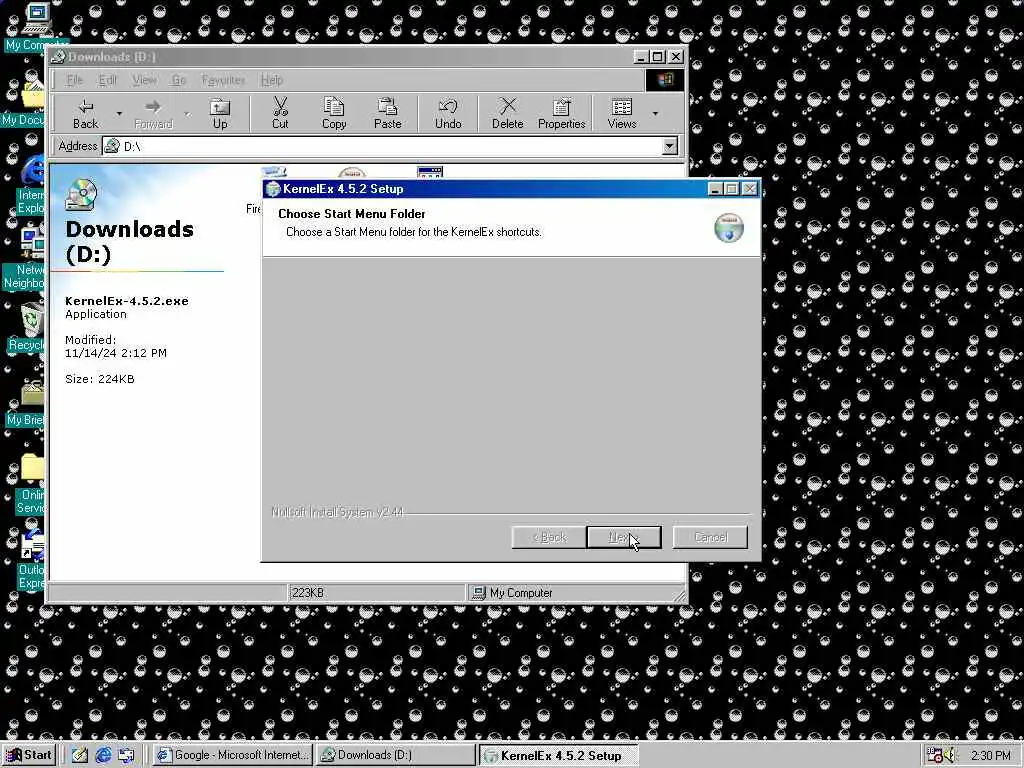Viewport: 1024px width, 768px height.
Task: Click the Downloads window title bar icon
Action: pyautogui.click(x=58, y=57)
